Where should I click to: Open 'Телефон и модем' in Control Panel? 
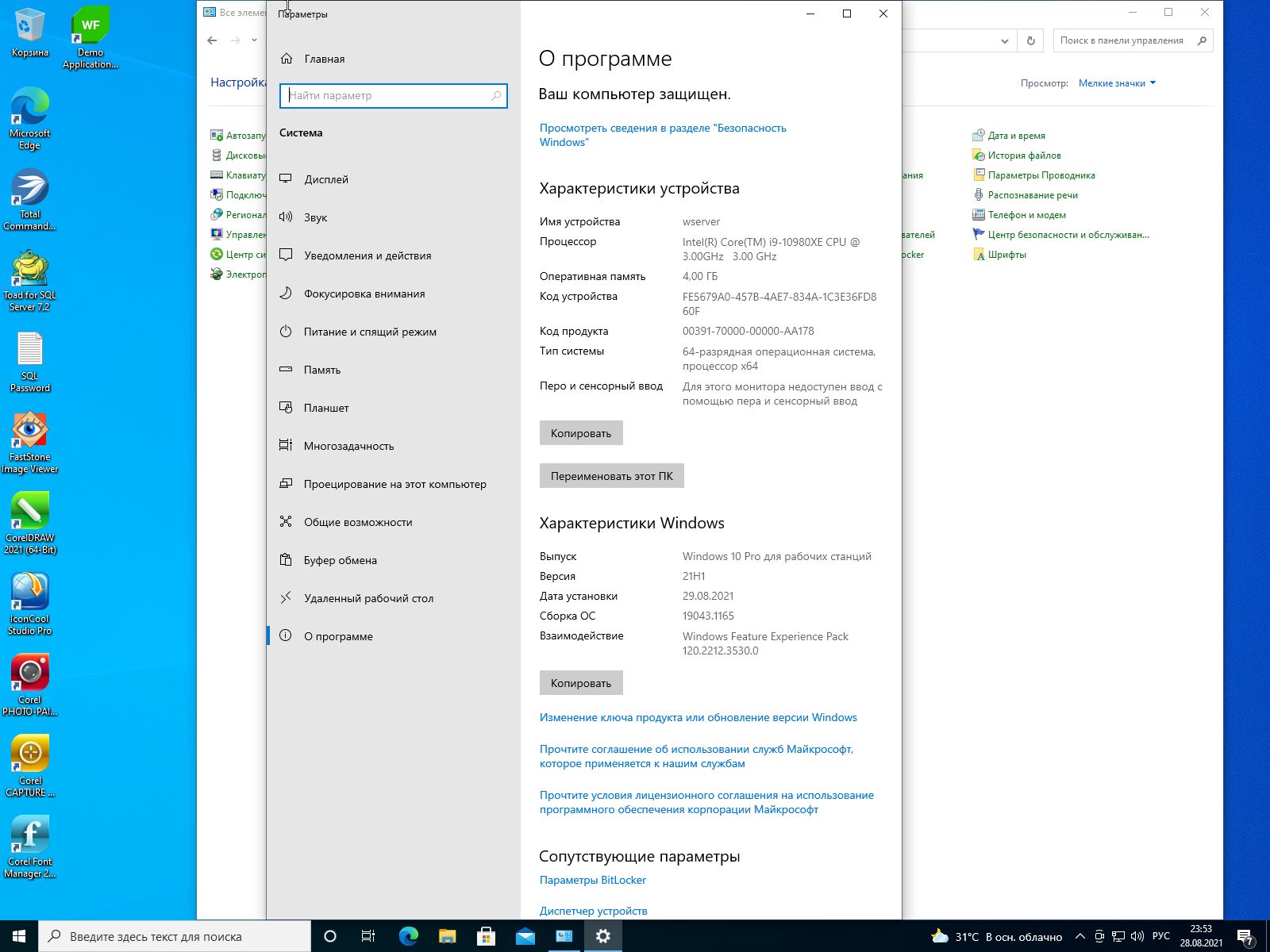click(1019, 215)
